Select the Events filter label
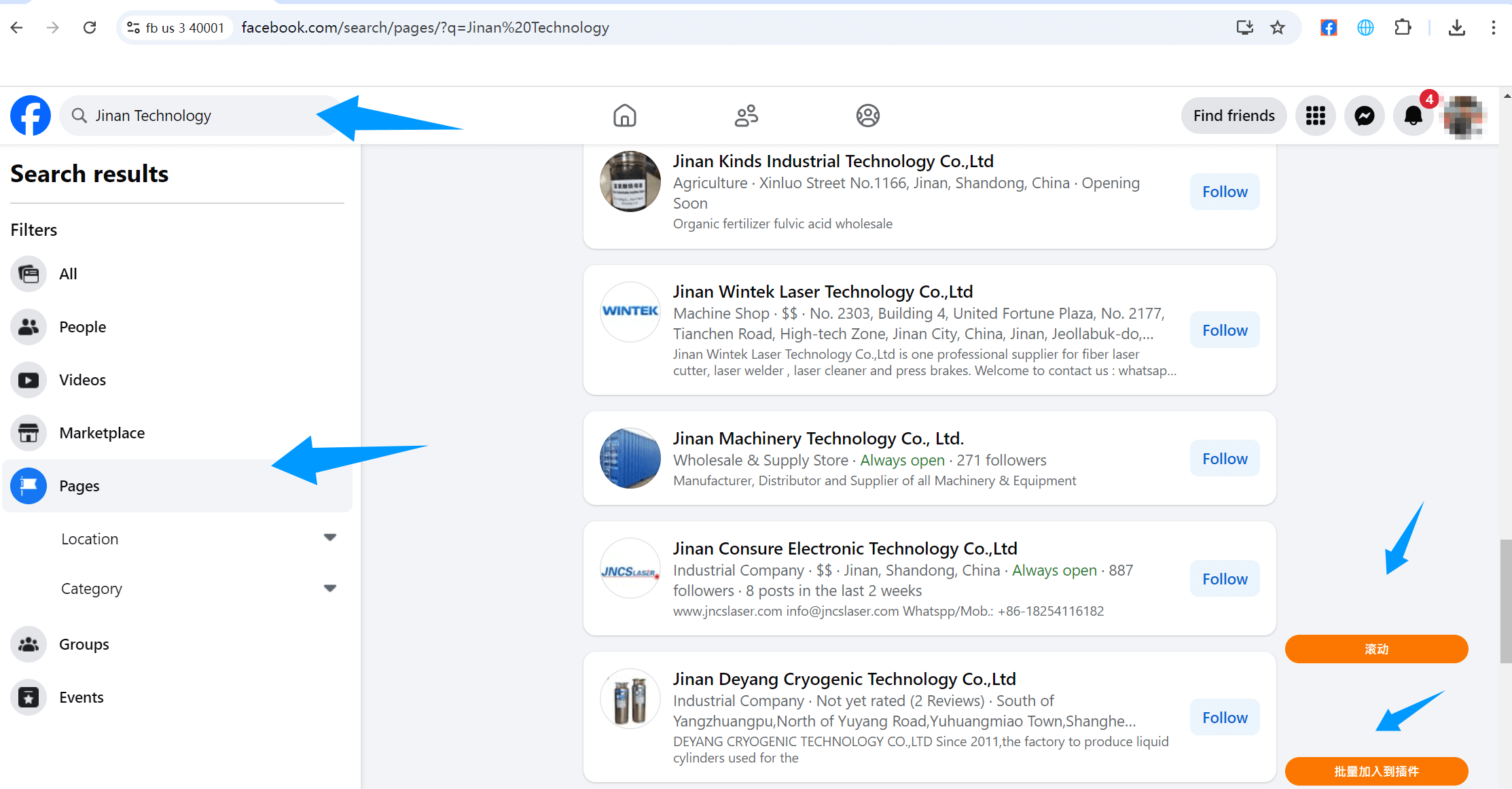This screenshot has height=789, width=1512. pos(81,697)
